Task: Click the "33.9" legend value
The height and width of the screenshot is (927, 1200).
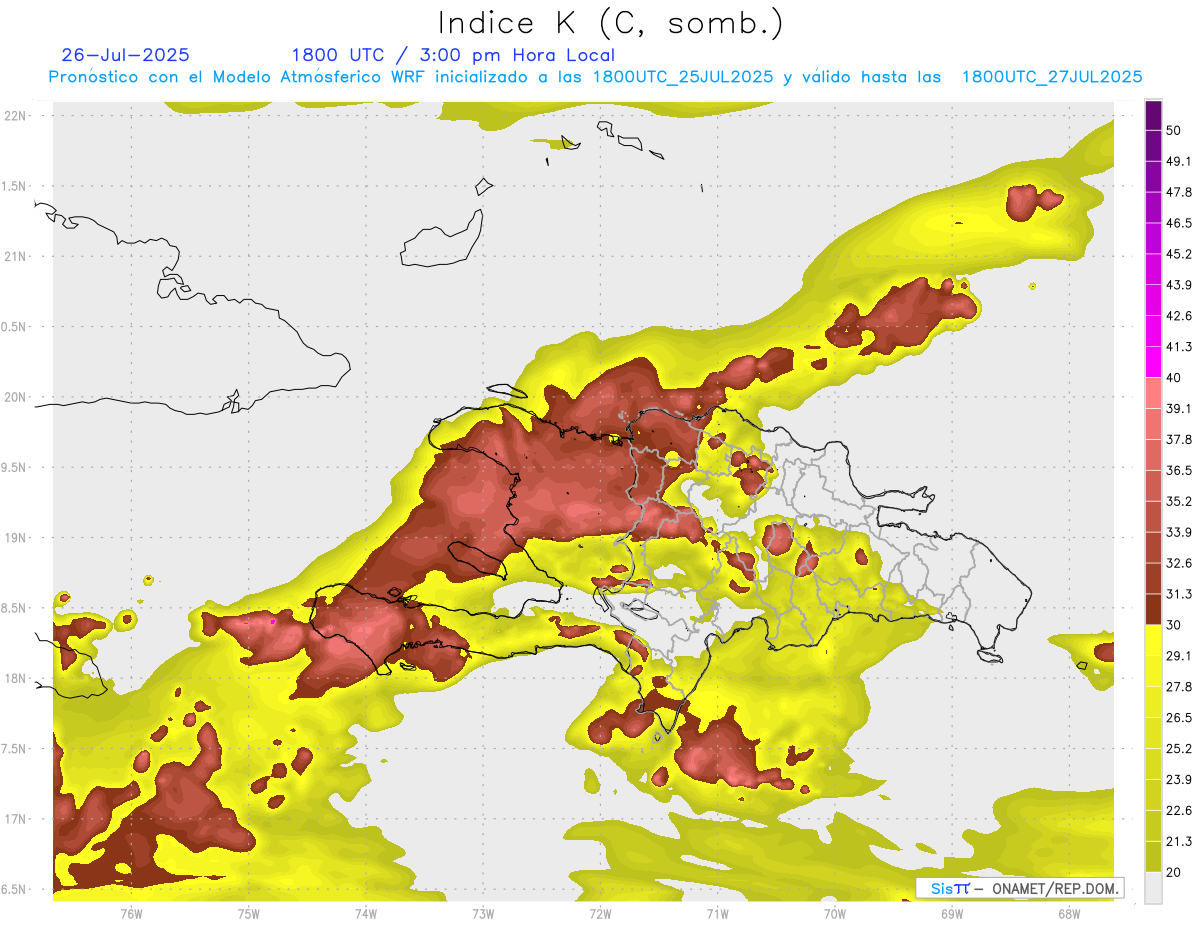Action: point(1179,532)
